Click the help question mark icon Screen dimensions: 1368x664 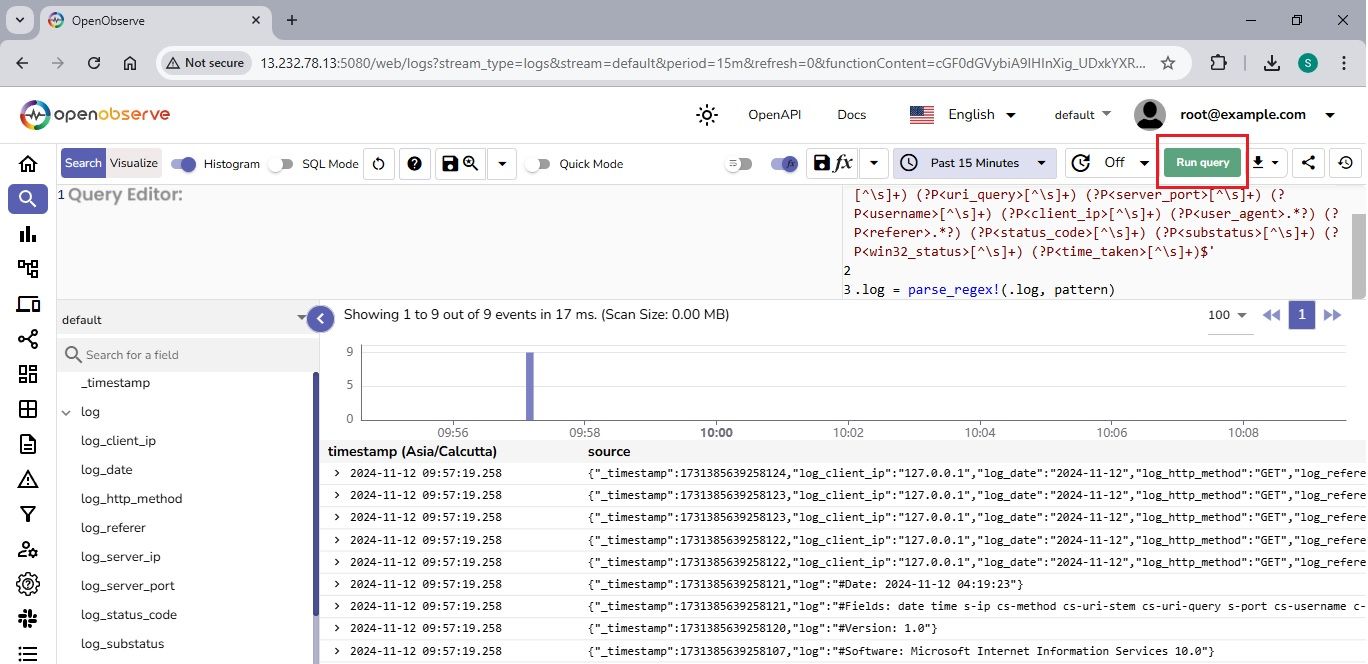pyautogui.click(x=415, y=164)
